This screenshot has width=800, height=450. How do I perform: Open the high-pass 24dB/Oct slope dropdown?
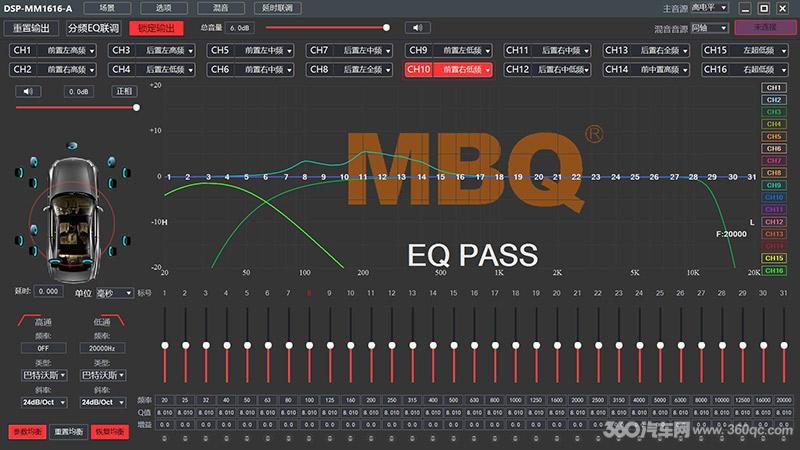44,402
